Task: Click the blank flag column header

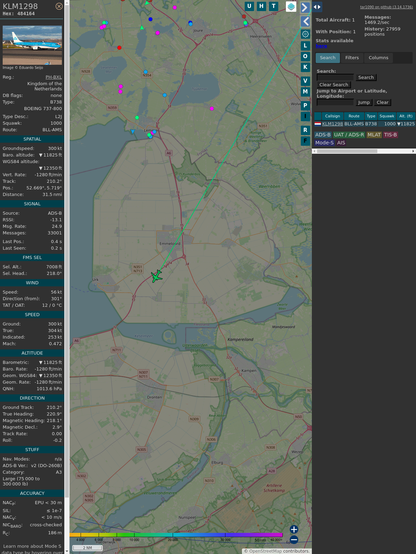Action: click(x=318, y=116)
